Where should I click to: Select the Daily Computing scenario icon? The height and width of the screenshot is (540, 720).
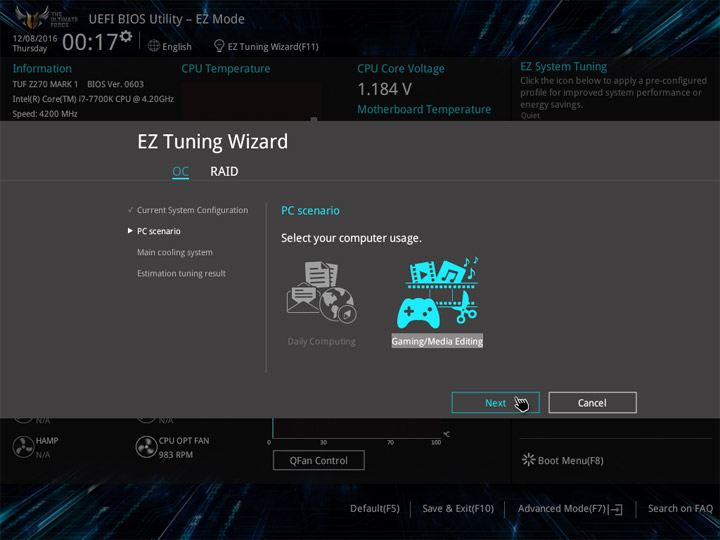pyautogui.click(x=322, y=292)
